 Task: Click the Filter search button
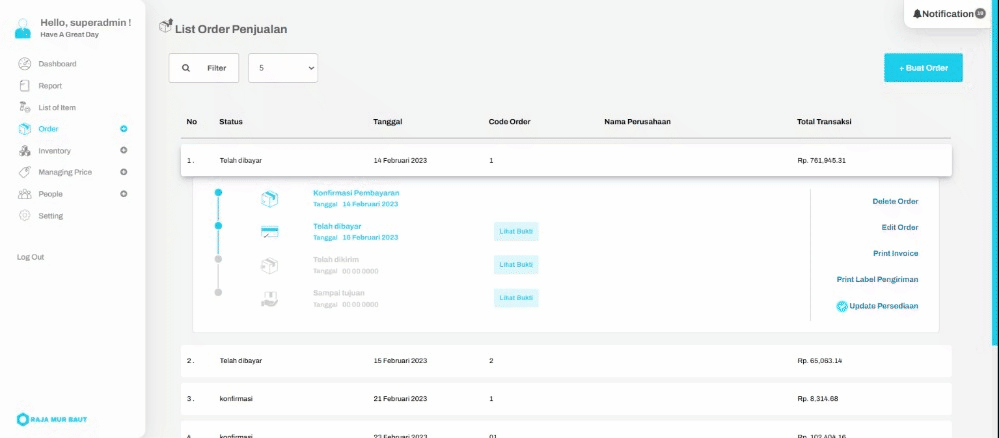[x=204, y=68]
